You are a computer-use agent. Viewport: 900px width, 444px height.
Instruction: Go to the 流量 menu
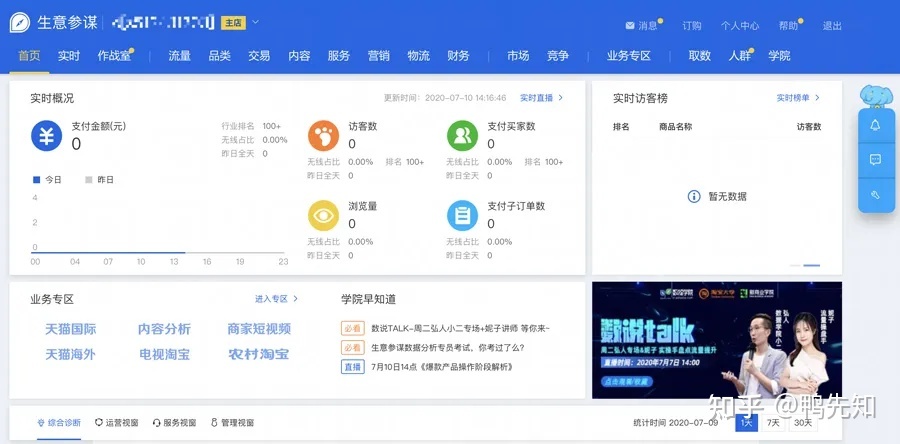(x=180, y=56)
